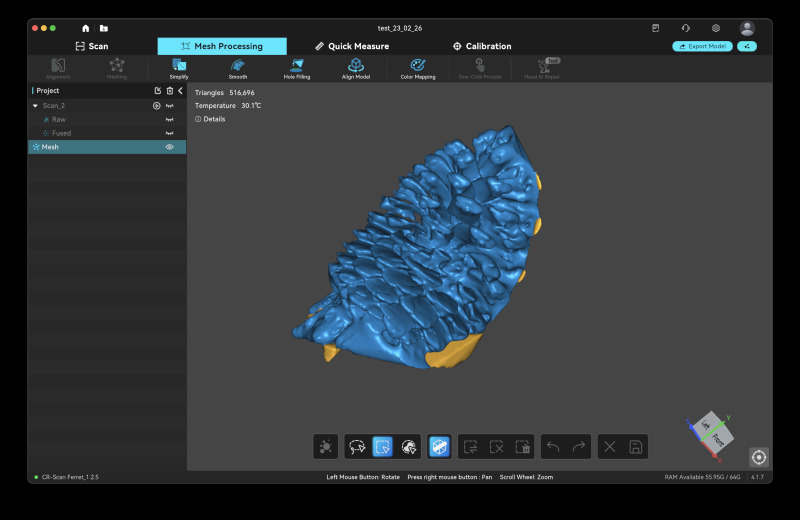Open the notes icon in title bar
800x520 pixels.
tap(656, 28)
